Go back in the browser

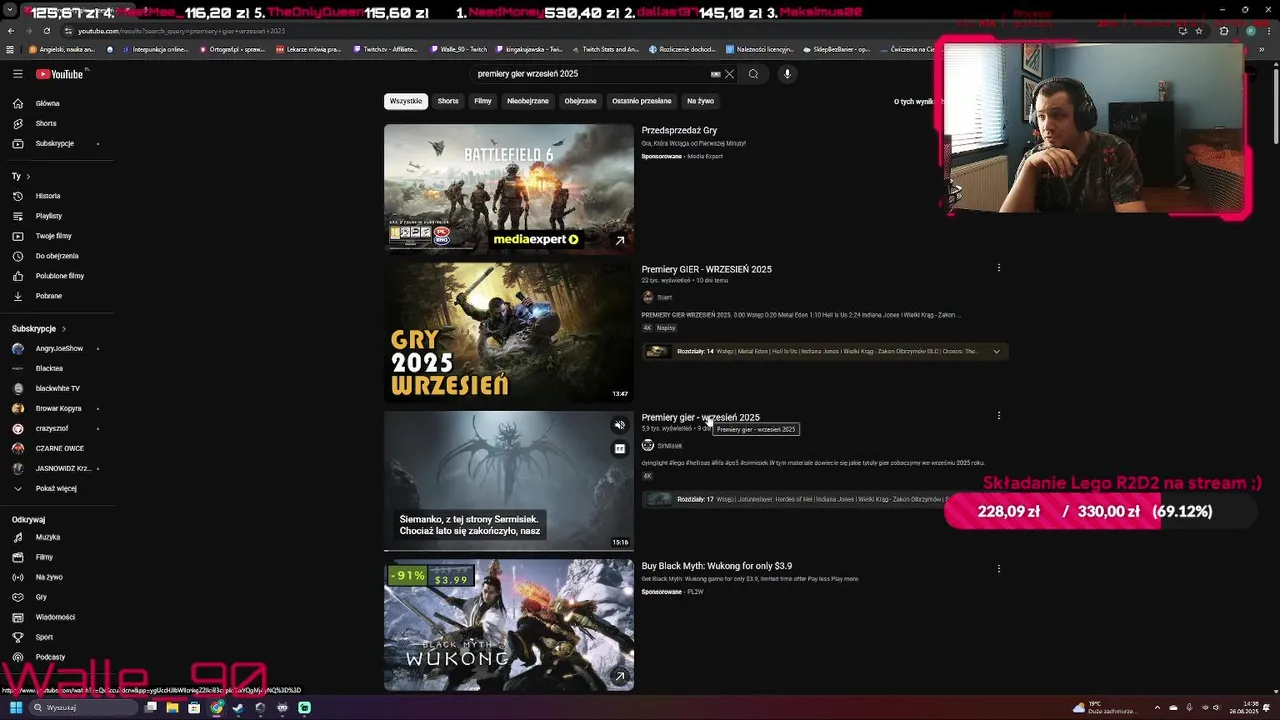[x=11, y=31]
